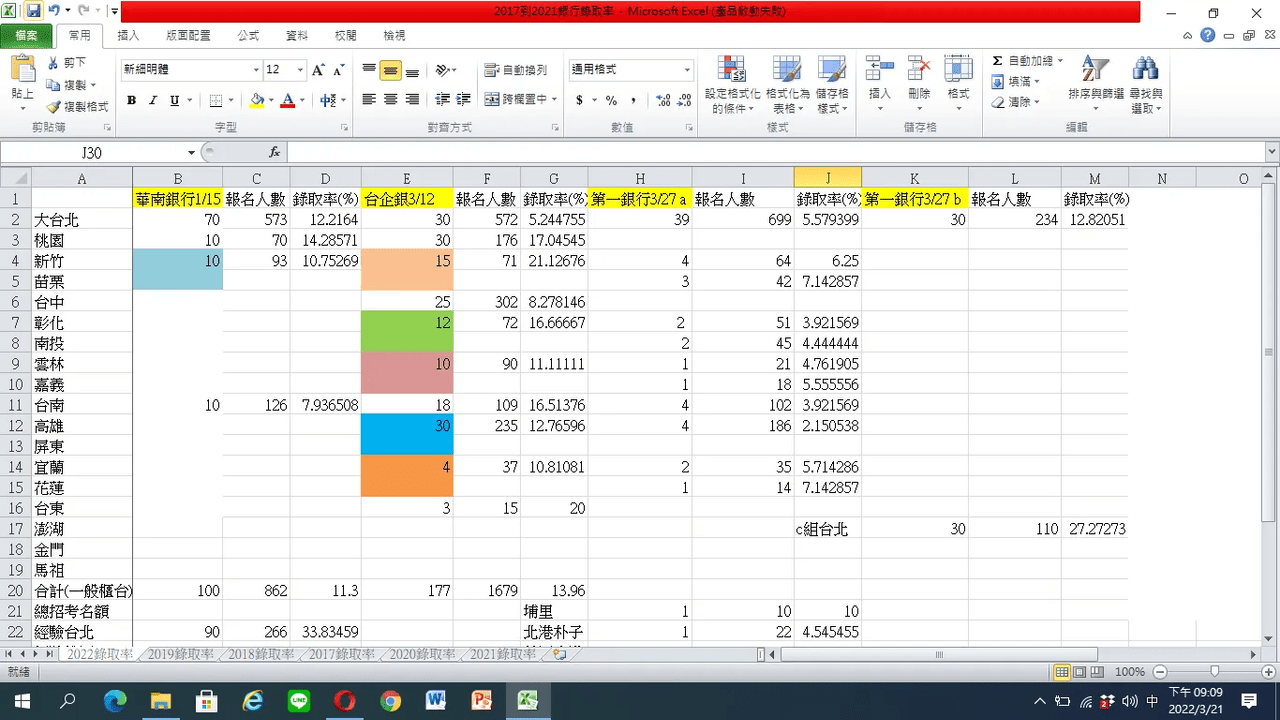Cut selection with 剪下
The width and height of the screenshot is (1280, 720).
coord(66,63)
